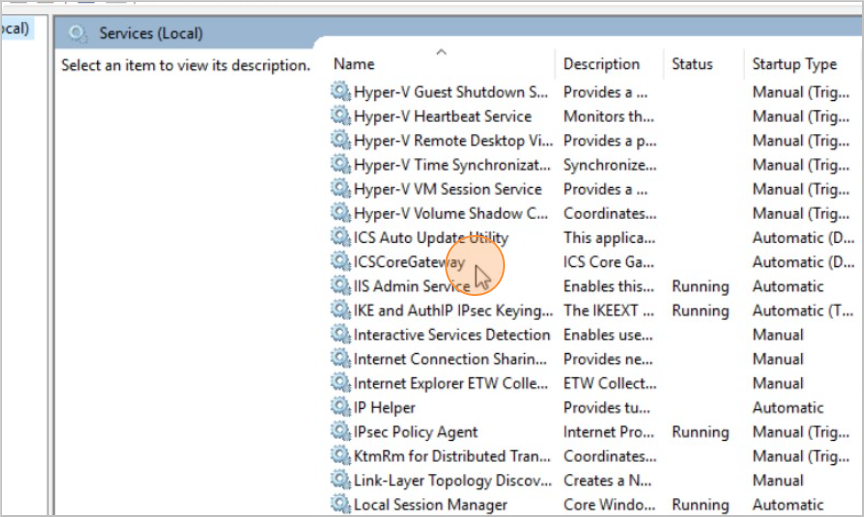
Task: Click 'Core Windo...' description text
Action: tap(609, 504)
